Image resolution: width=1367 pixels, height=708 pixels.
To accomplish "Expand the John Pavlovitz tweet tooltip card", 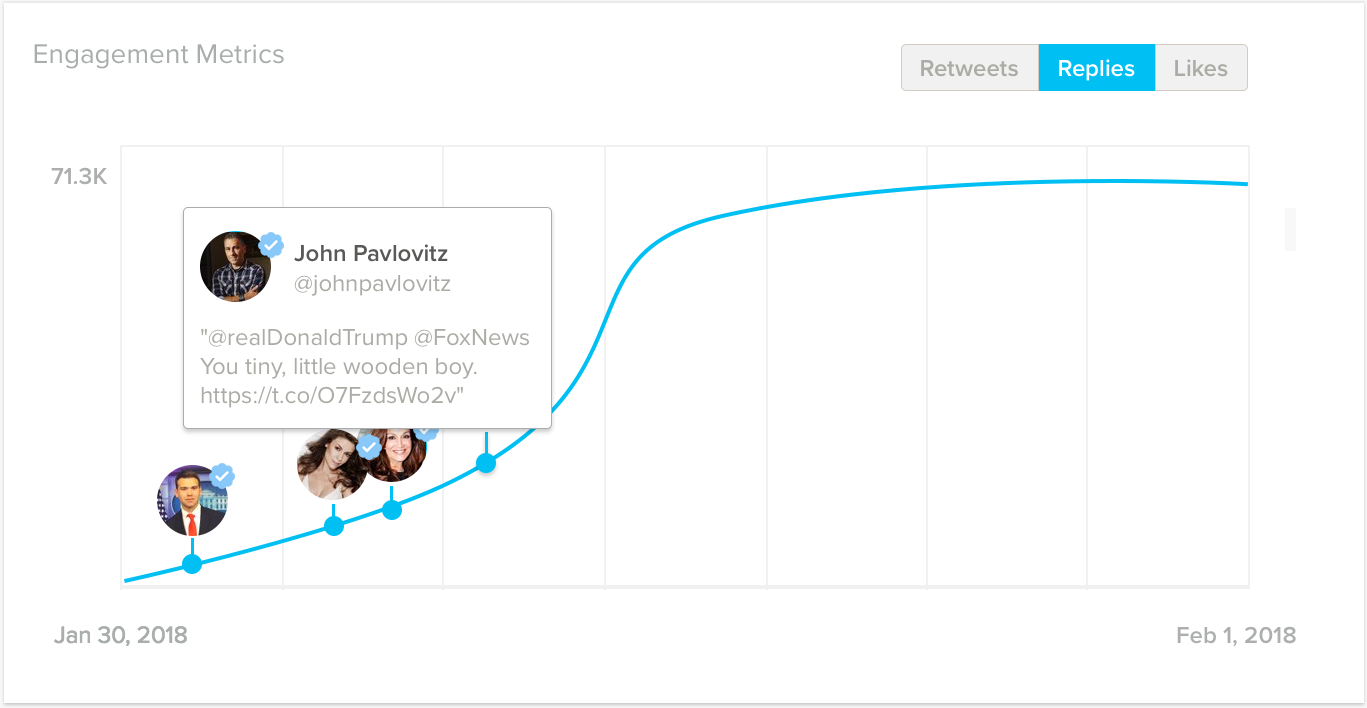I will pos(367,317).
